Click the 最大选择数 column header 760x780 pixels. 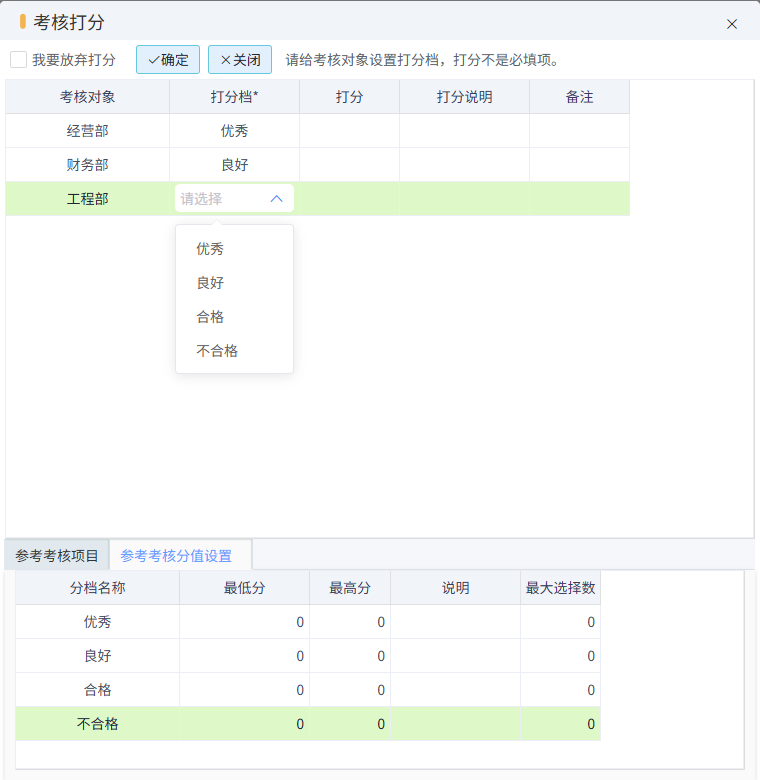(x=561, y=588)
